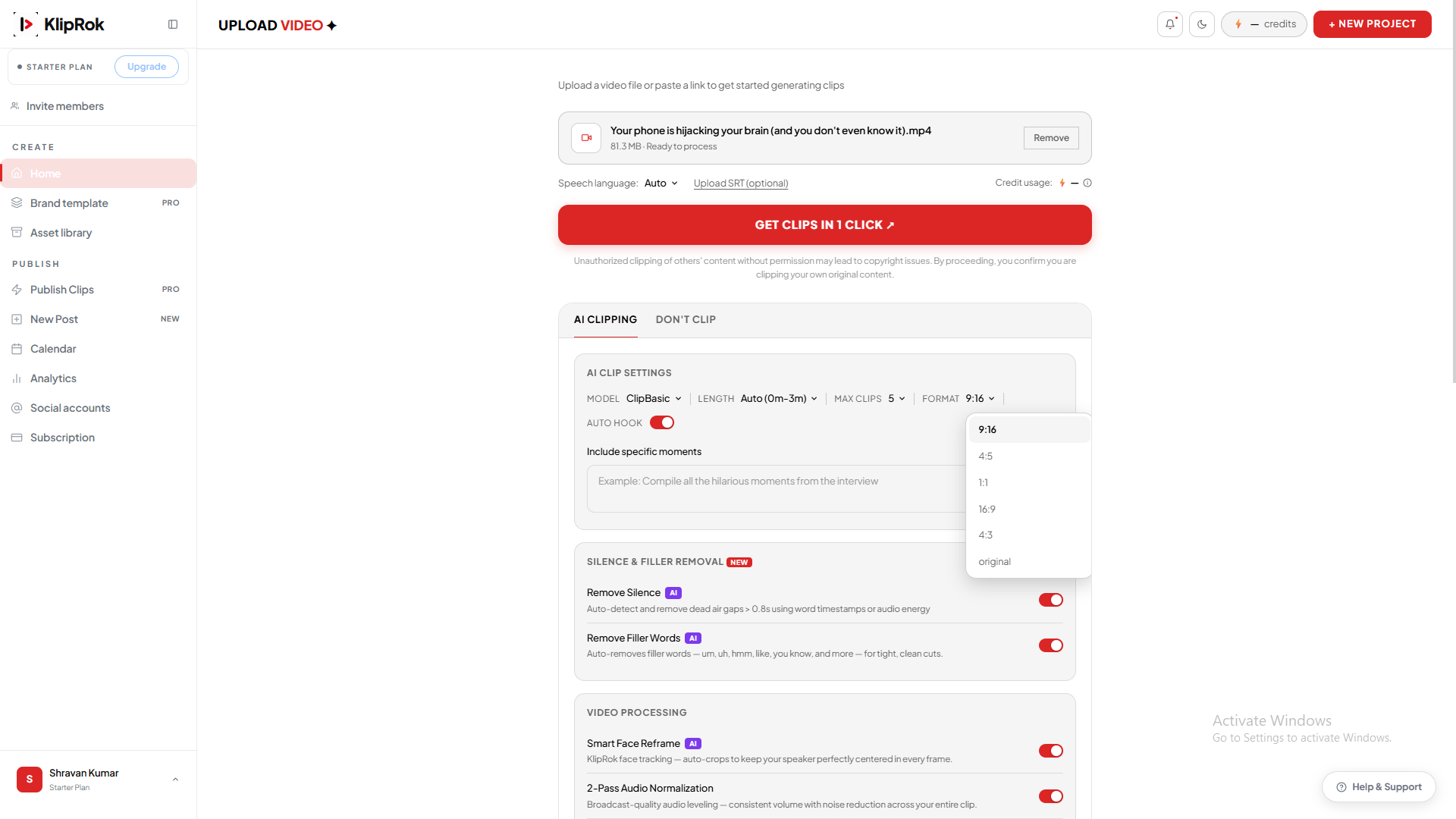Viewport: 1456px width, 819px height.
Task: Click the Home house icon
Action: coord(17,174)
